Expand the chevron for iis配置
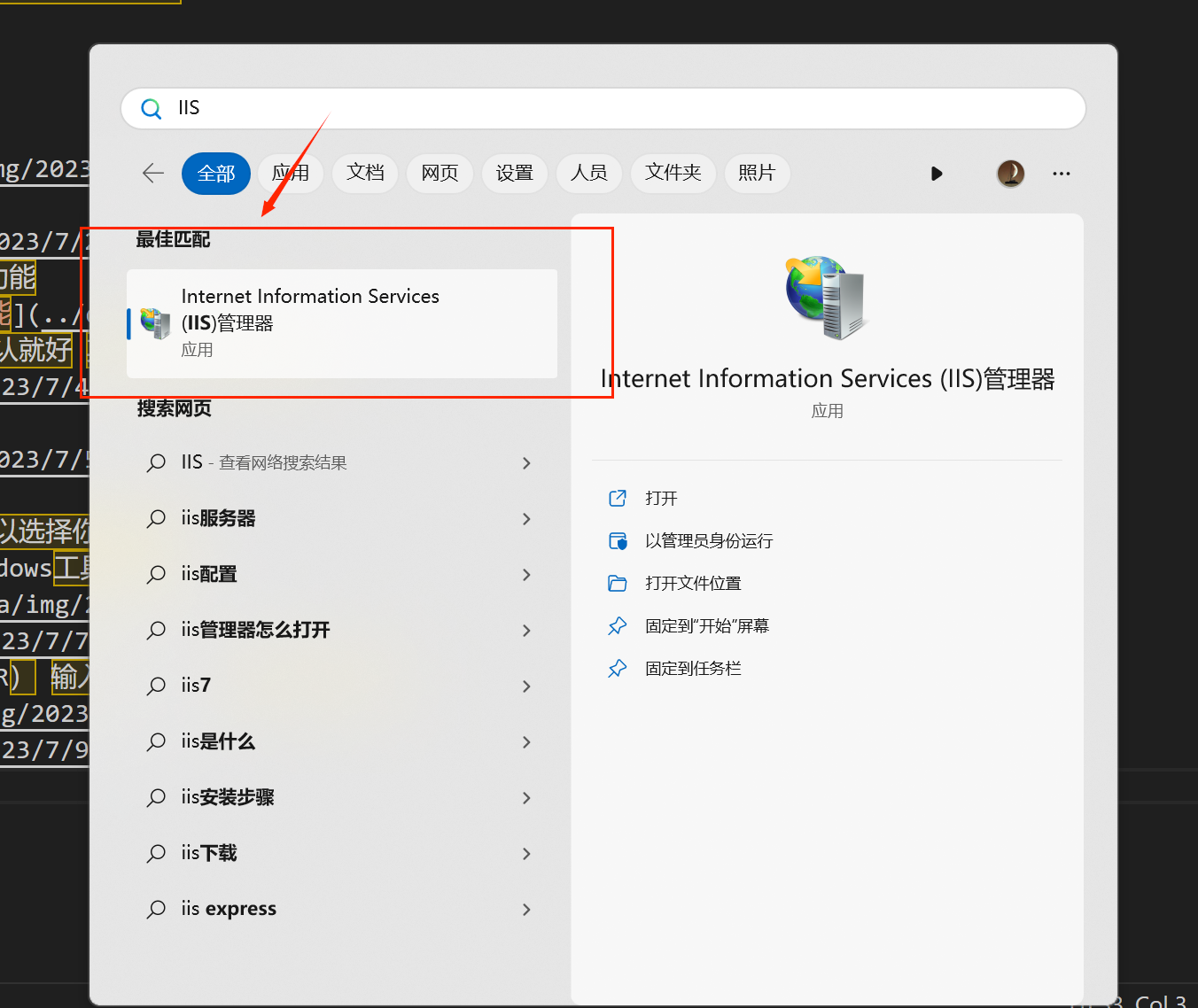 526,575
